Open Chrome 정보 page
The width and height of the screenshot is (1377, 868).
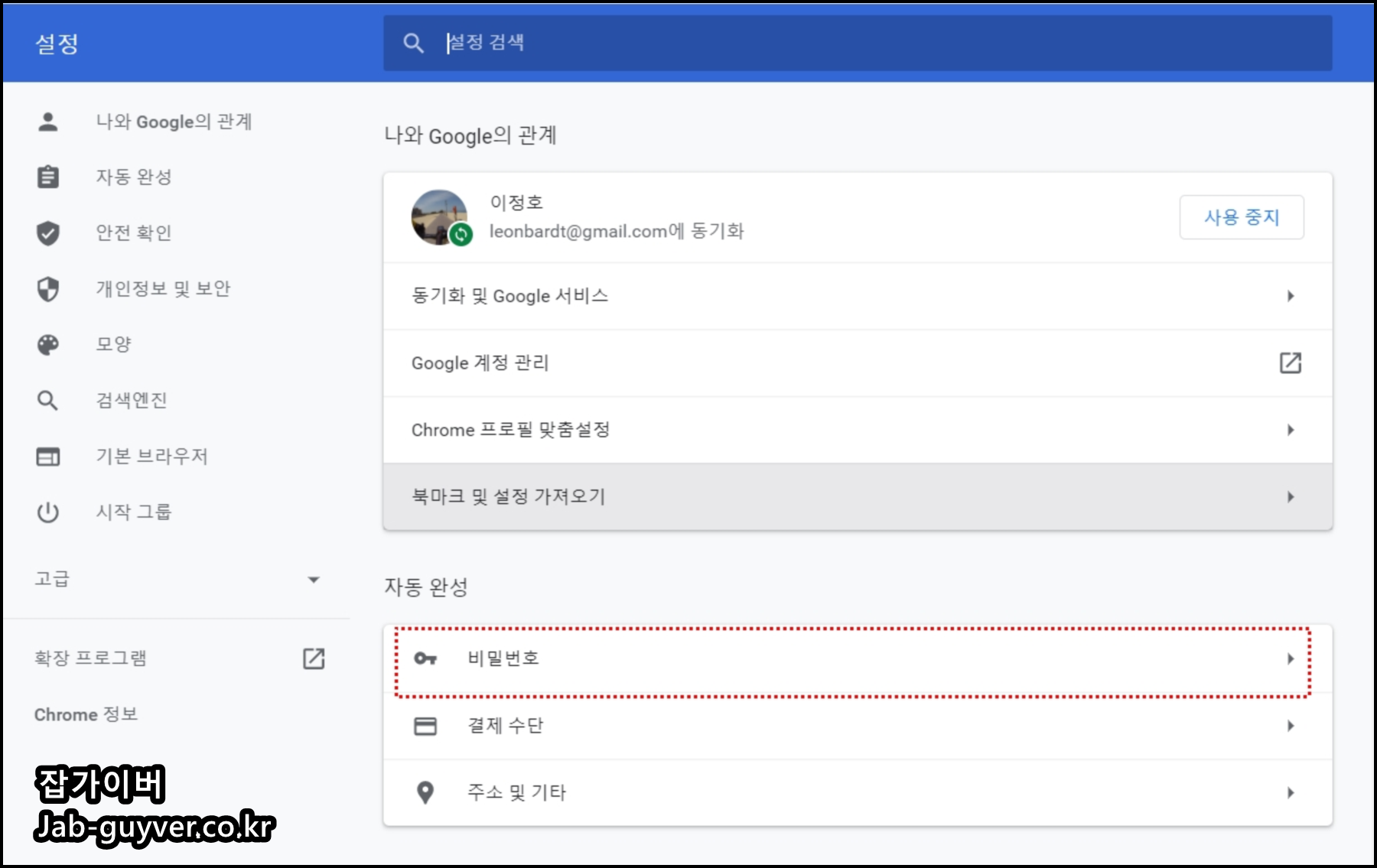coord(86,714)
